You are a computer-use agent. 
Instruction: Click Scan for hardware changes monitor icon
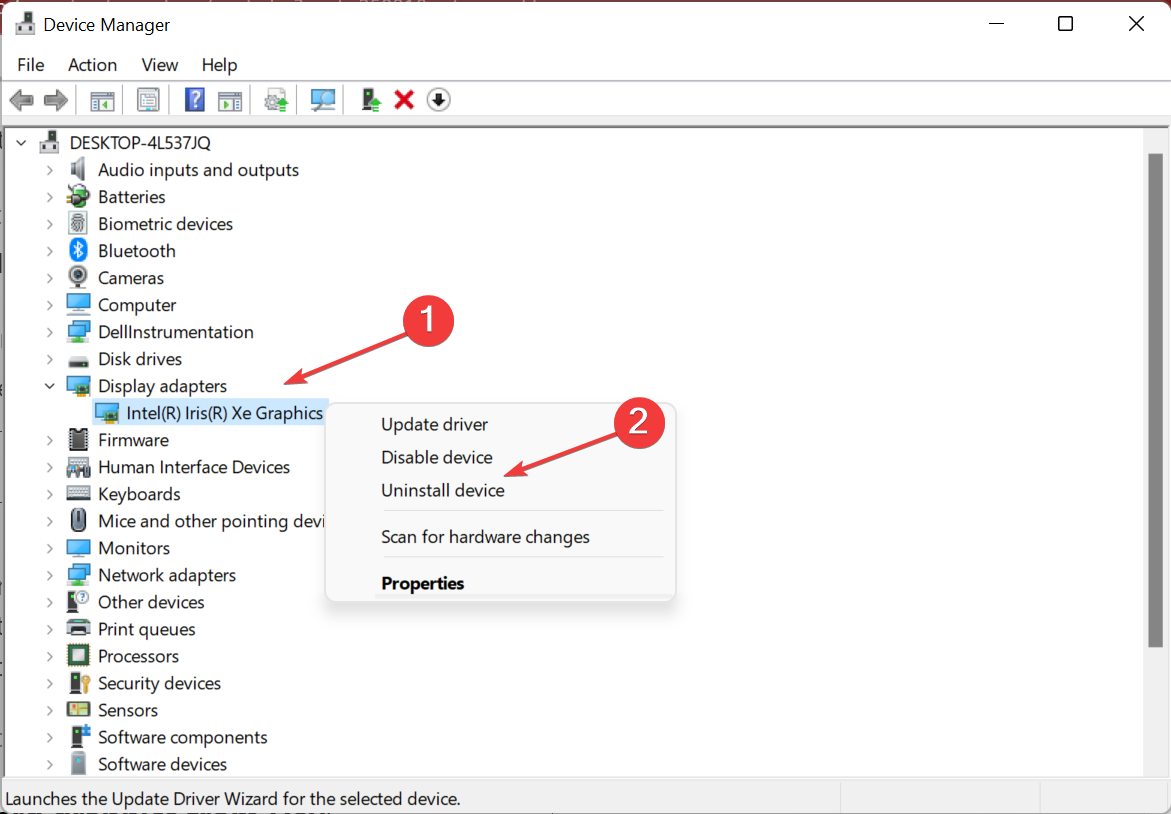pyautogui.click(x=323, y=100)
